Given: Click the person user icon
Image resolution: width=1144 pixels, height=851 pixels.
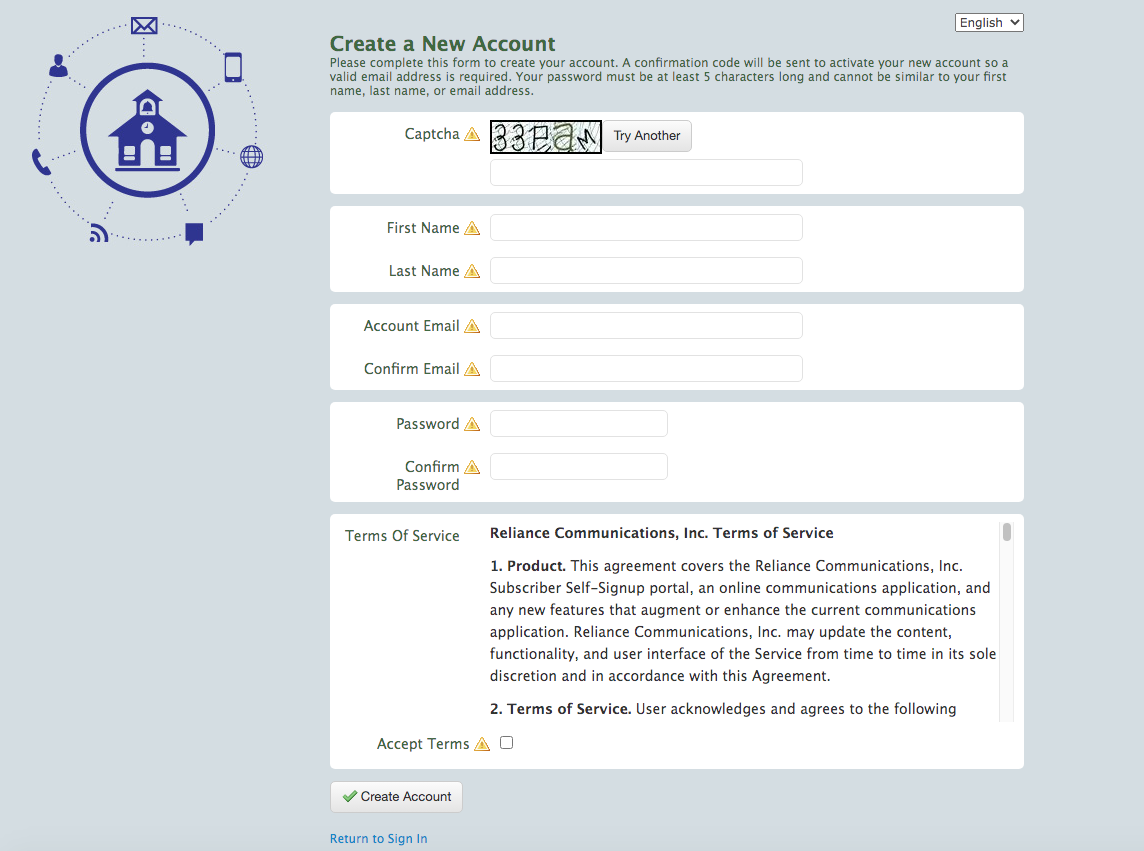Looking at the screenshot, I should click(x=58, y=67).
